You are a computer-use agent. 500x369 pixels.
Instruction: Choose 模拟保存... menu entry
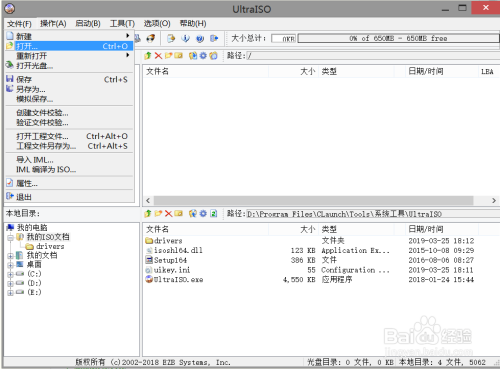click(x=69, y=99)
